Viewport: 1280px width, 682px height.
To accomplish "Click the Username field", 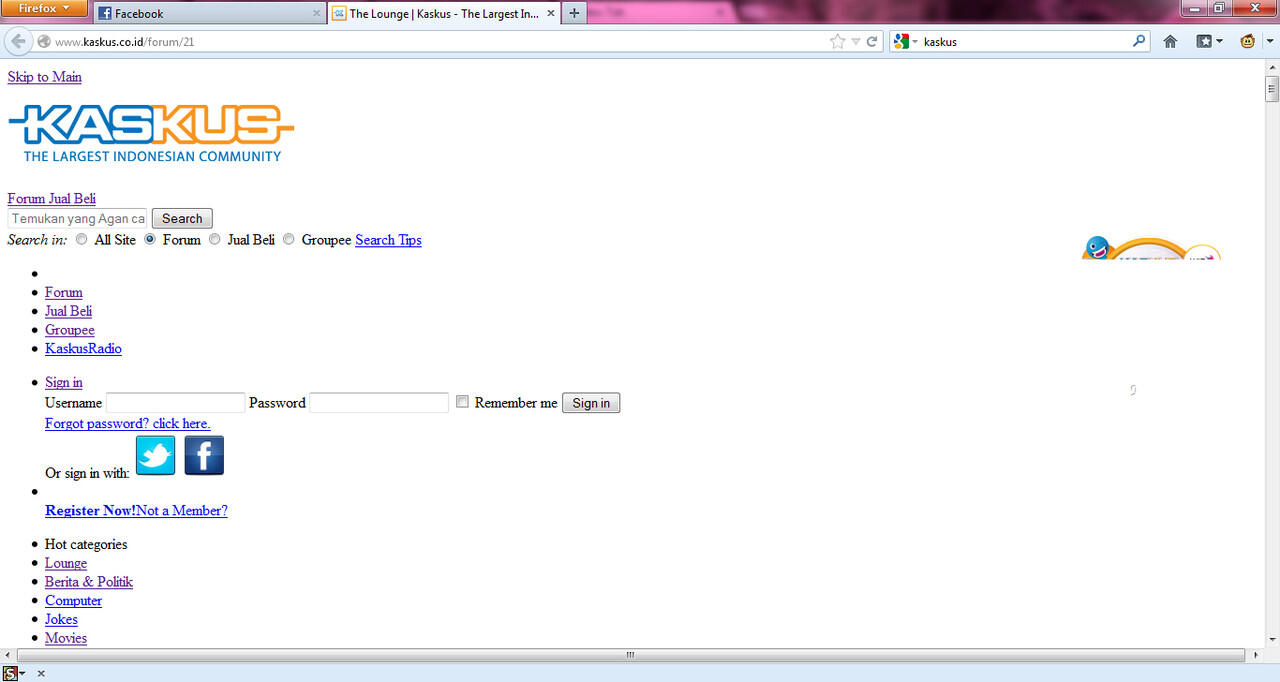I will tap(176, 403).
